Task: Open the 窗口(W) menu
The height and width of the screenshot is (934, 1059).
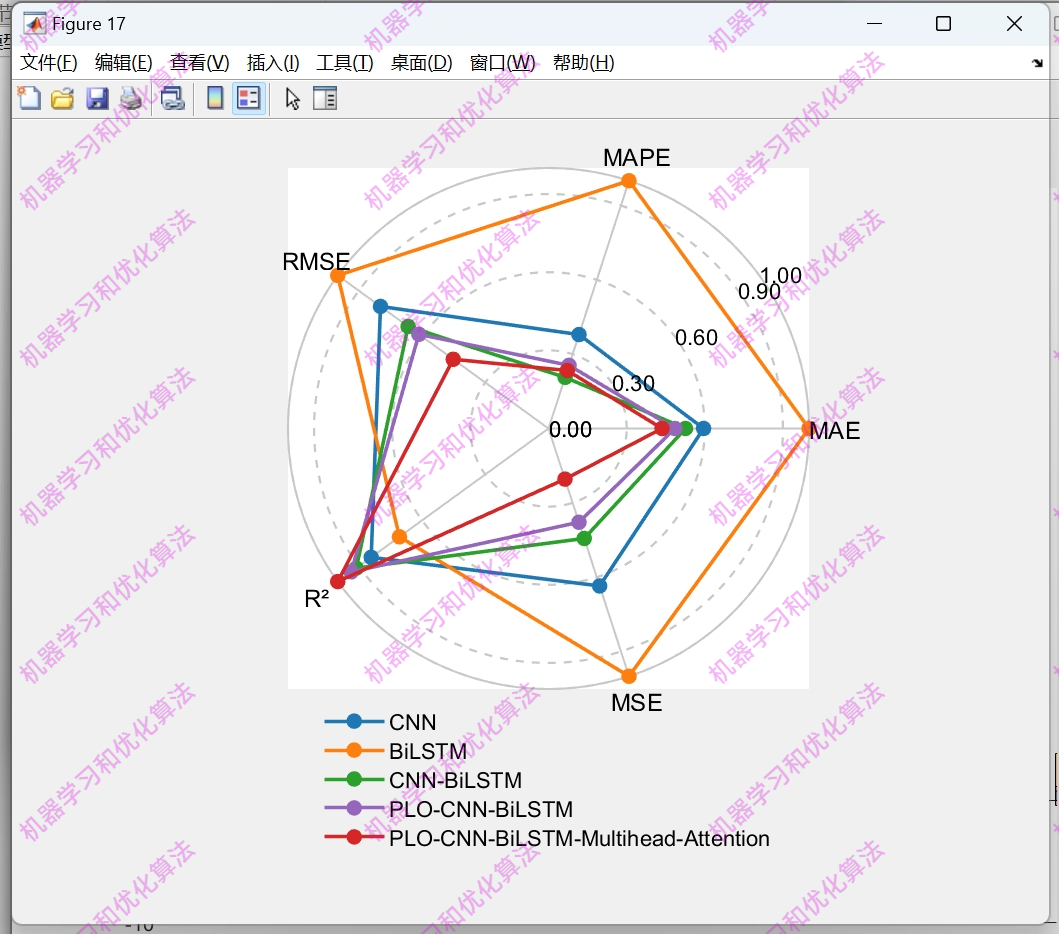Action: 502,63
